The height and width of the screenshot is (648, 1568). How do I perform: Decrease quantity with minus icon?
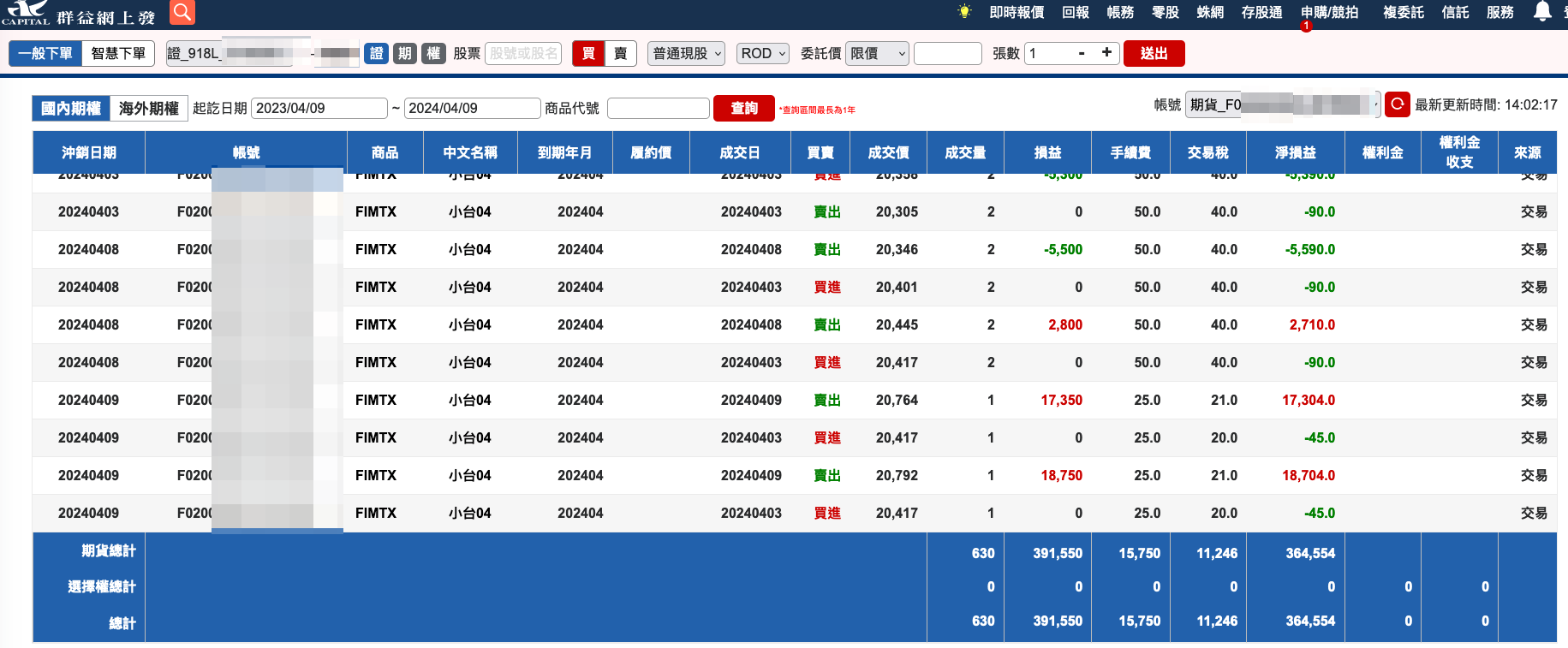pyautogui.click(x=1082, y=53)
